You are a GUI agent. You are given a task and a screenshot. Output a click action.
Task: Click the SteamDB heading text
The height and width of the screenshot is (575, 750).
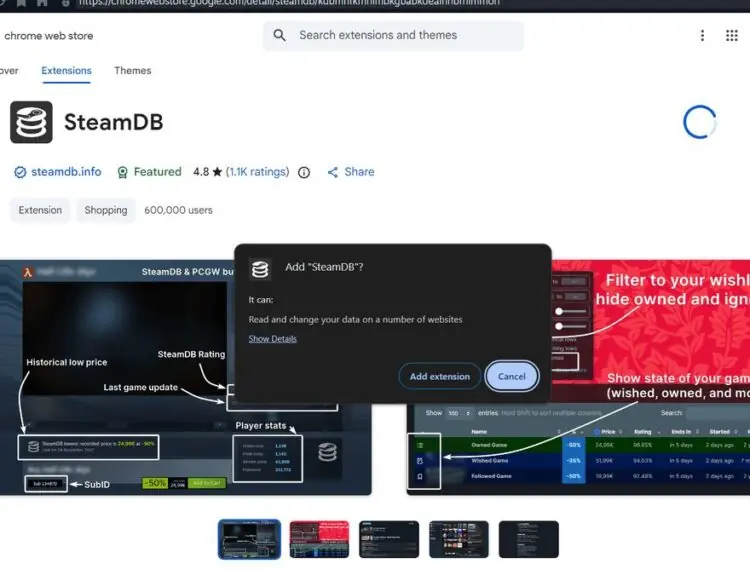coord(114,122)
